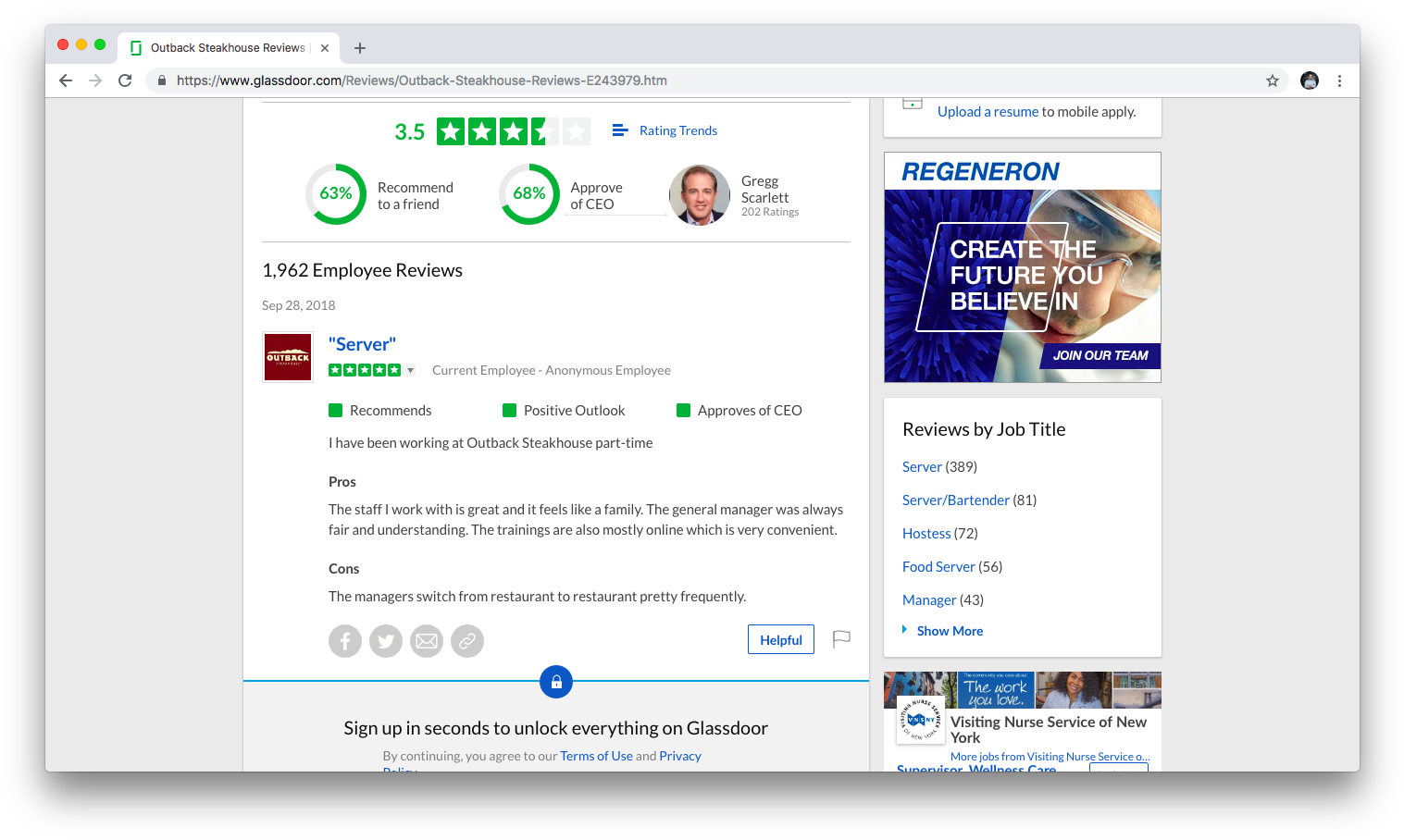Image resolution: width=1404 pixels, height=840 pixels.
Task: Click Gregg Scarlett's CEO photo
Action: click(700, 195)
